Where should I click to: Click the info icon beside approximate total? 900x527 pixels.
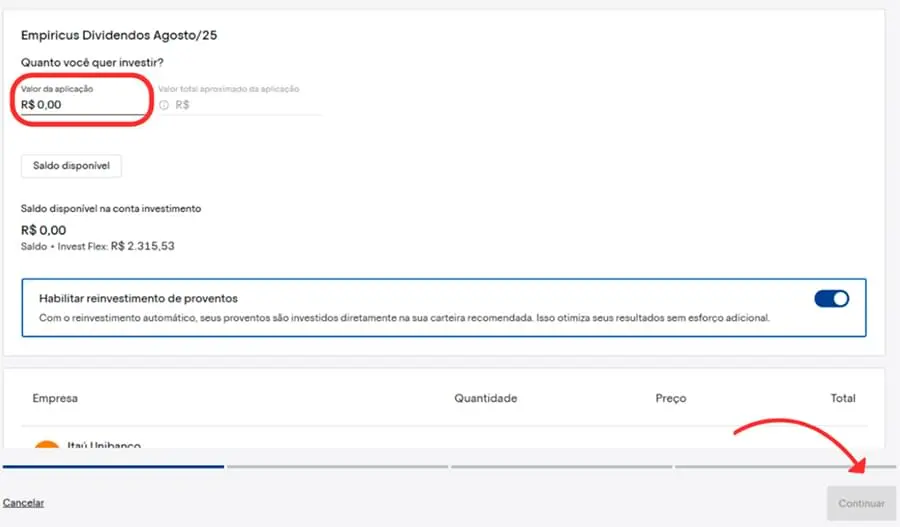164,105
